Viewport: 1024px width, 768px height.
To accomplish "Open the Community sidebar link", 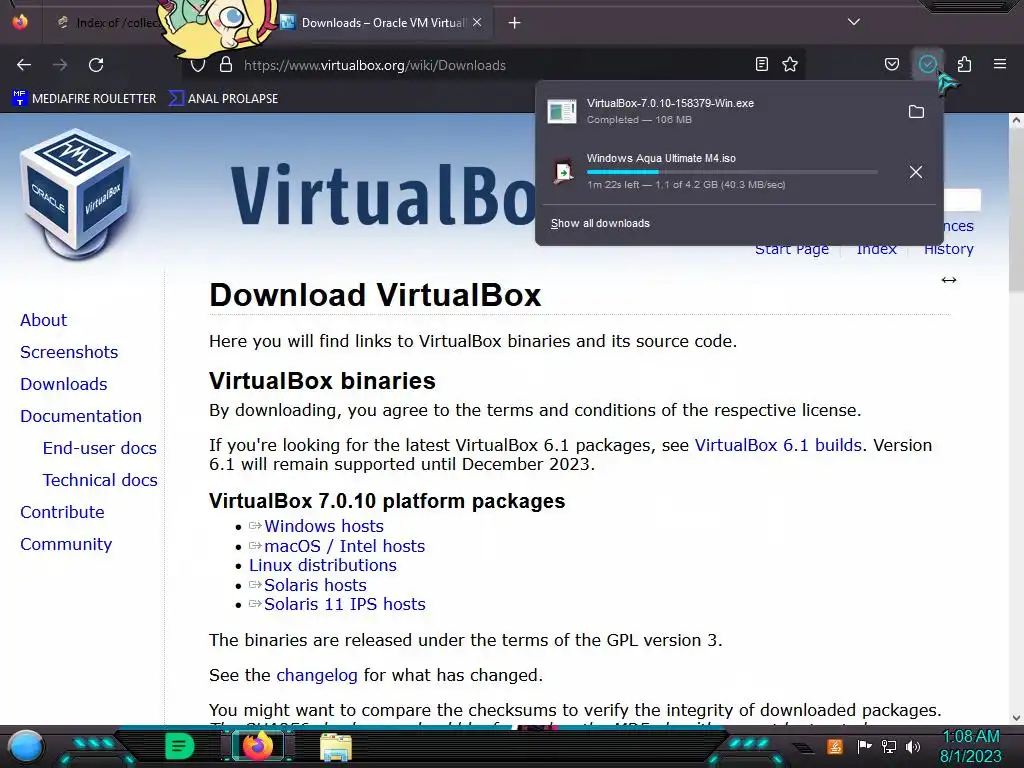I will click(x=66, y=544).
